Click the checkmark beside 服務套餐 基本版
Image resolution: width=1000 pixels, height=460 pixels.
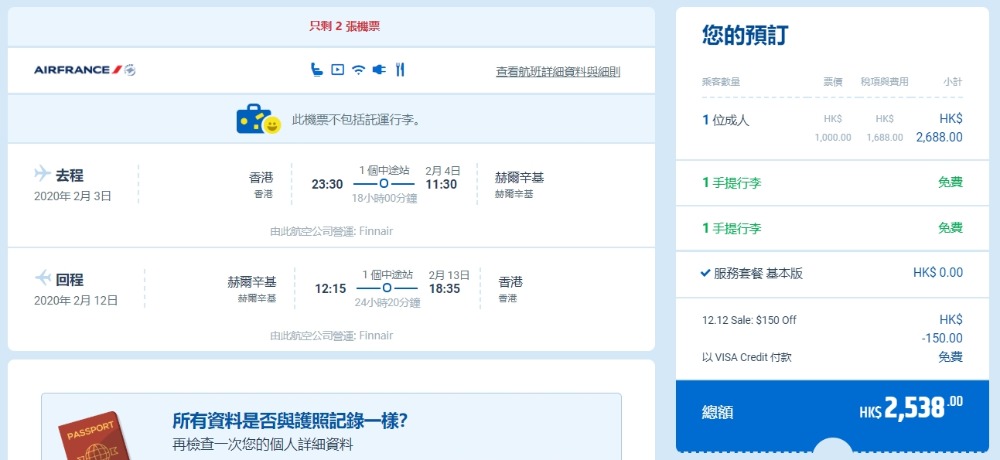[x=706, y=272]
